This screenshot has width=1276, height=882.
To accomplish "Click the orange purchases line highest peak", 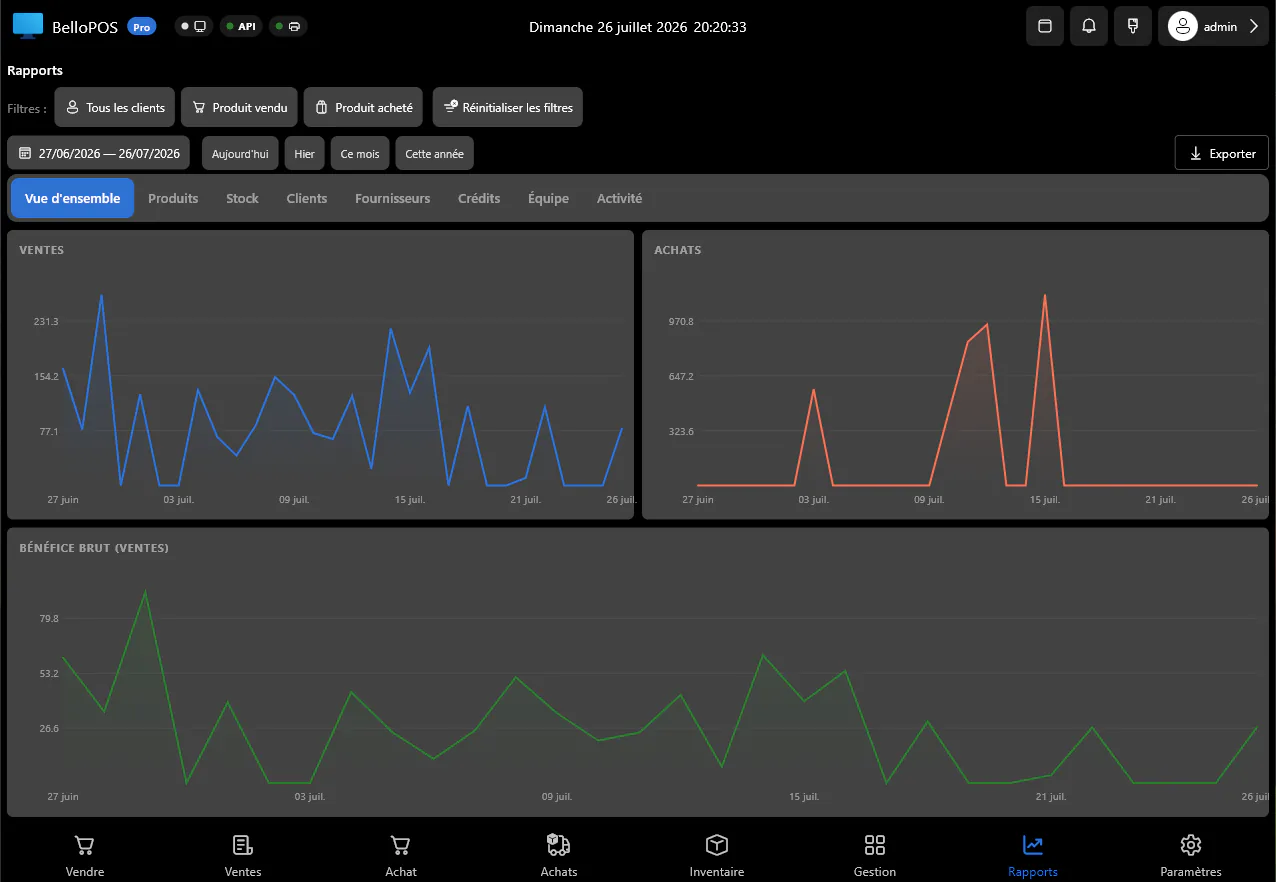I will pos(1045,295).
